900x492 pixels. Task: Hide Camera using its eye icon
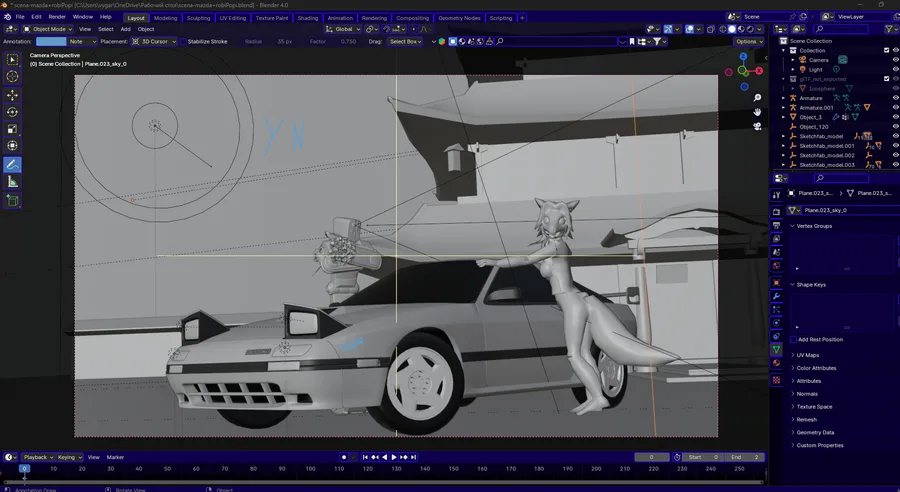[x=895, y=60]
